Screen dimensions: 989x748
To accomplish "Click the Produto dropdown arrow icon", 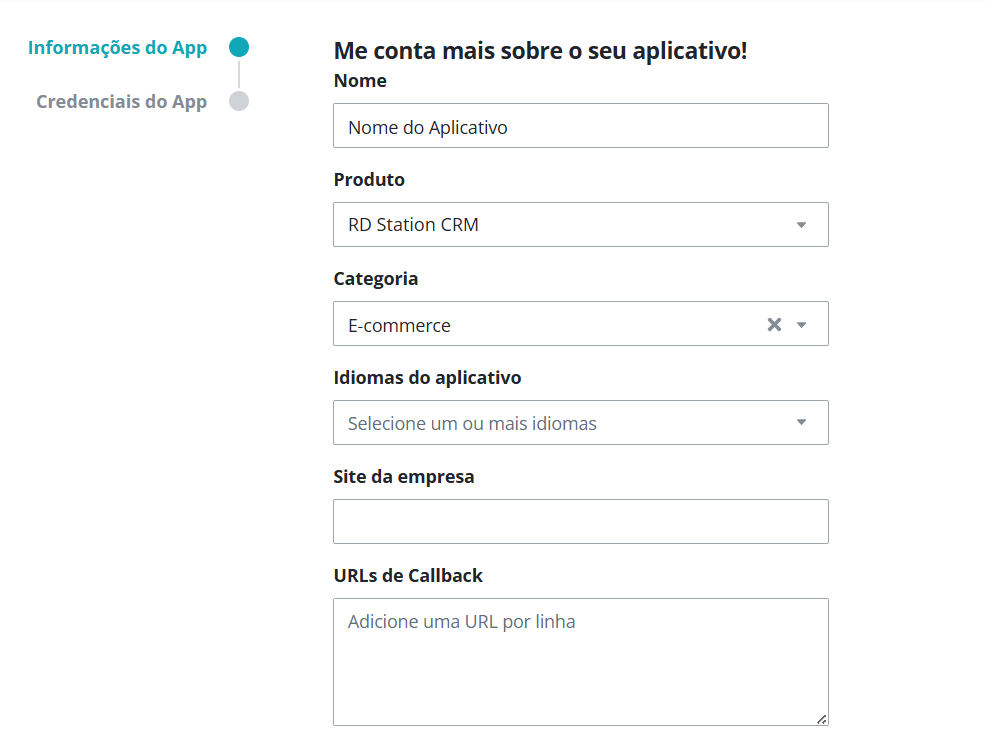I will pyautogui.click(x=801, y=225).
